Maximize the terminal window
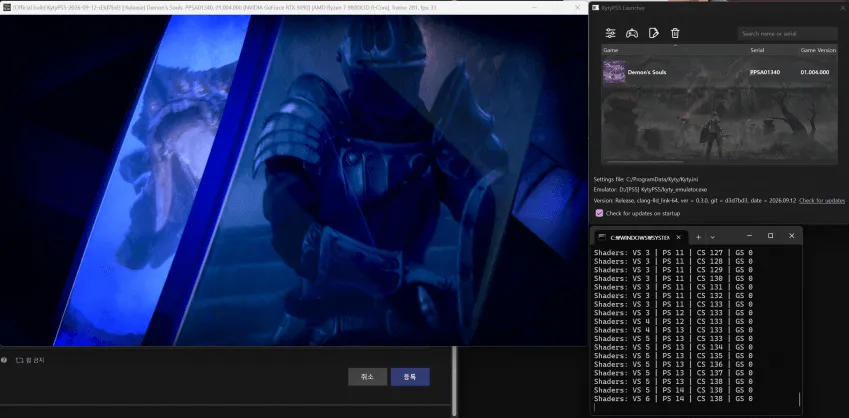This screenshot has width=849, height=418. 770,236
